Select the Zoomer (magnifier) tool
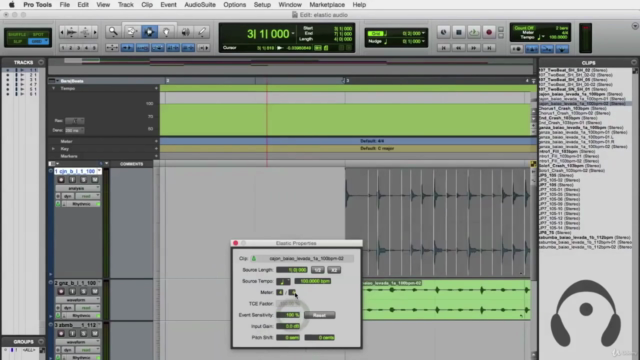 click(113, 32)
